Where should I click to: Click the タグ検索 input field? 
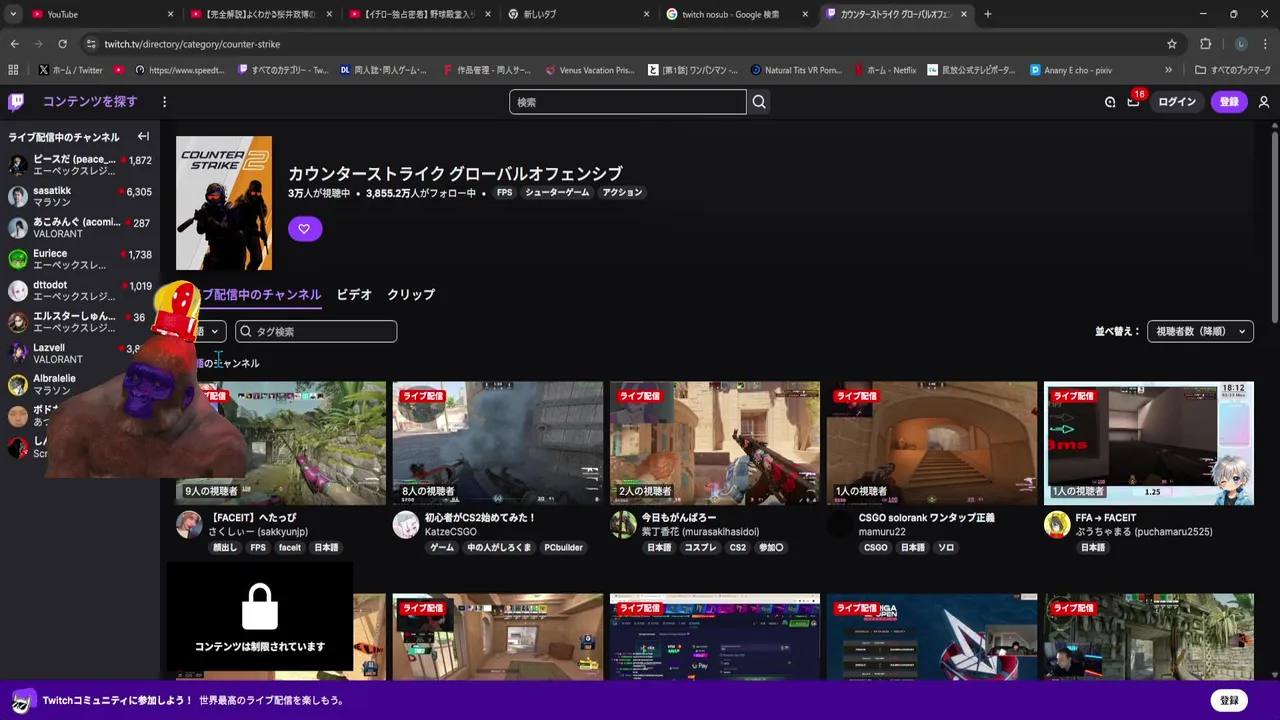point(316,331)
